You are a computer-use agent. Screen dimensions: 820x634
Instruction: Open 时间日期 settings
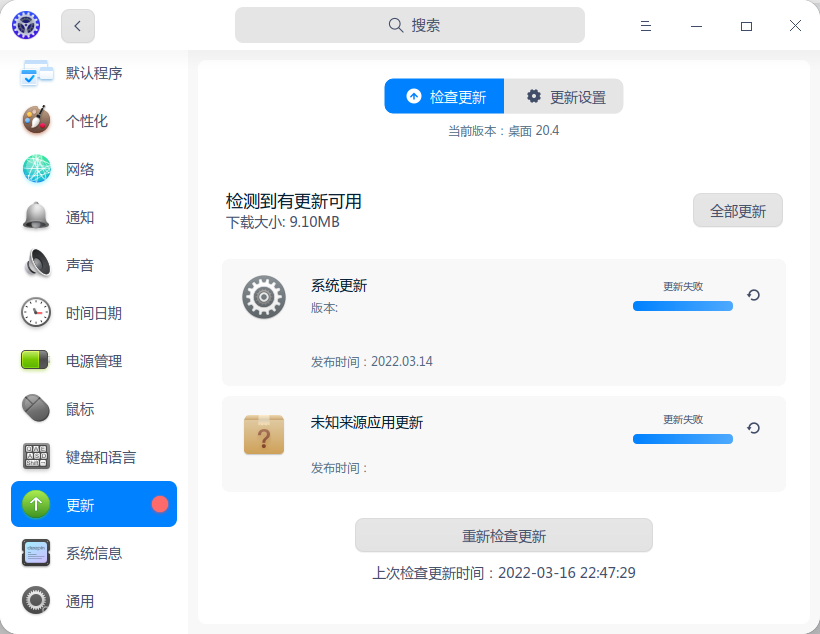(94, 313)
